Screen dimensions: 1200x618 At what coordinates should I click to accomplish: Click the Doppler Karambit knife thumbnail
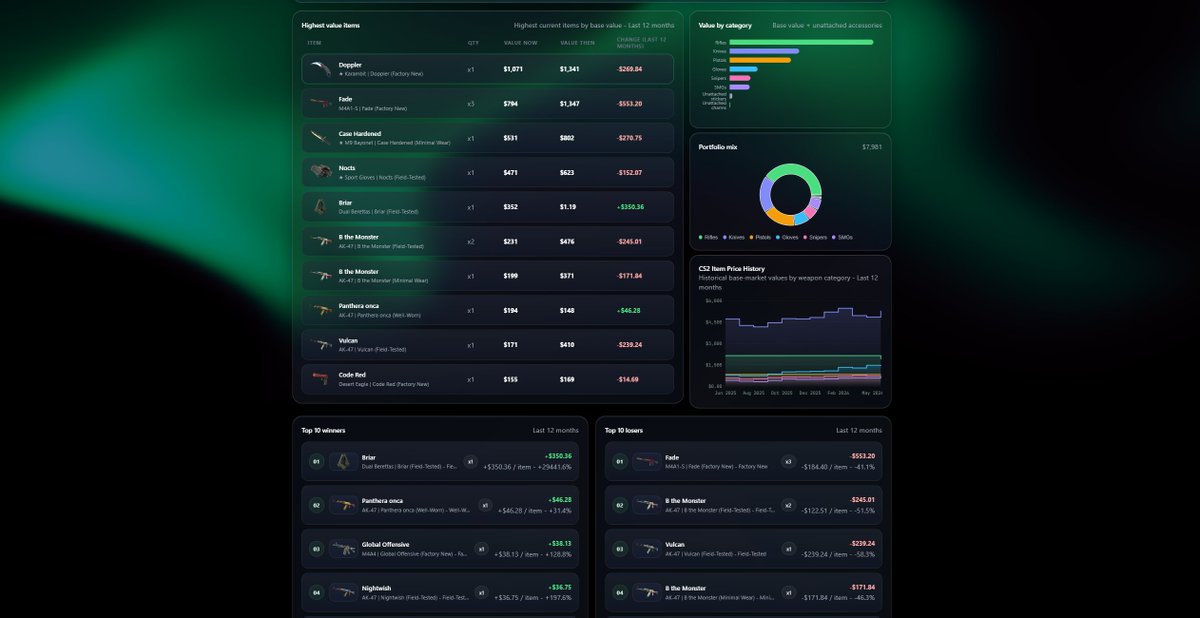(x=320, y=69)
